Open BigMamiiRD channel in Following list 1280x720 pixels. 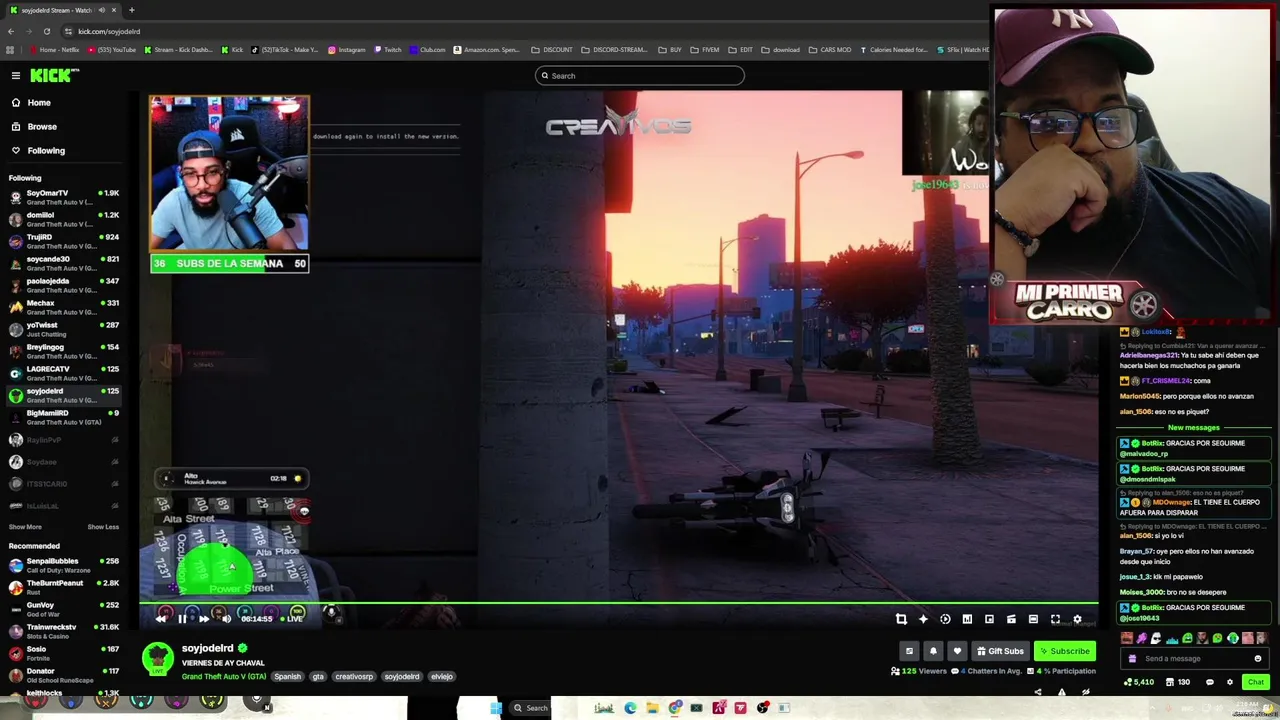(x=64, y=417)
